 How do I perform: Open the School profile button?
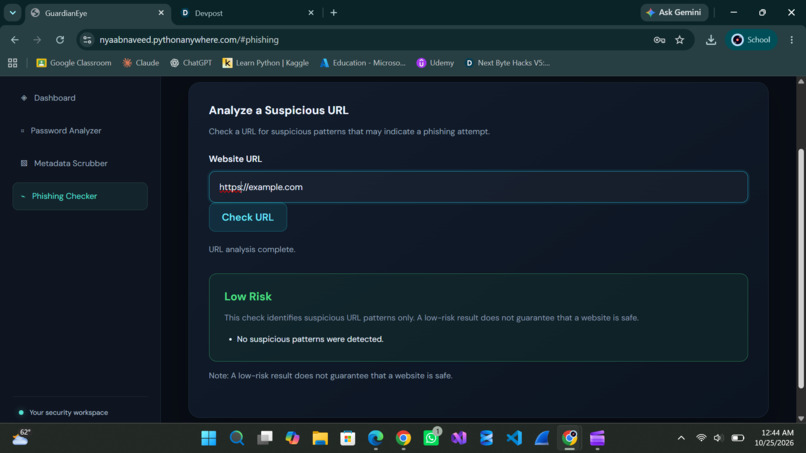coord(751,40)
